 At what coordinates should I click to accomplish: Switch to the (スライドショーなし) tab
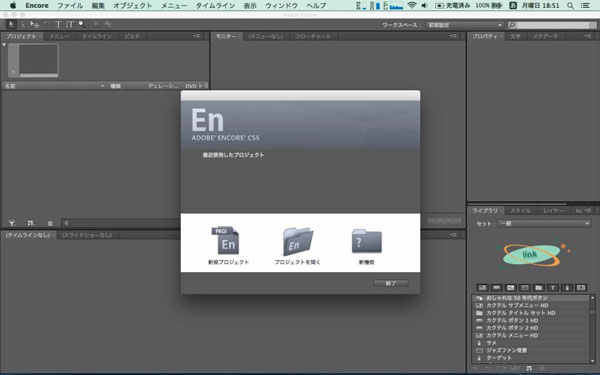point(87,235)
